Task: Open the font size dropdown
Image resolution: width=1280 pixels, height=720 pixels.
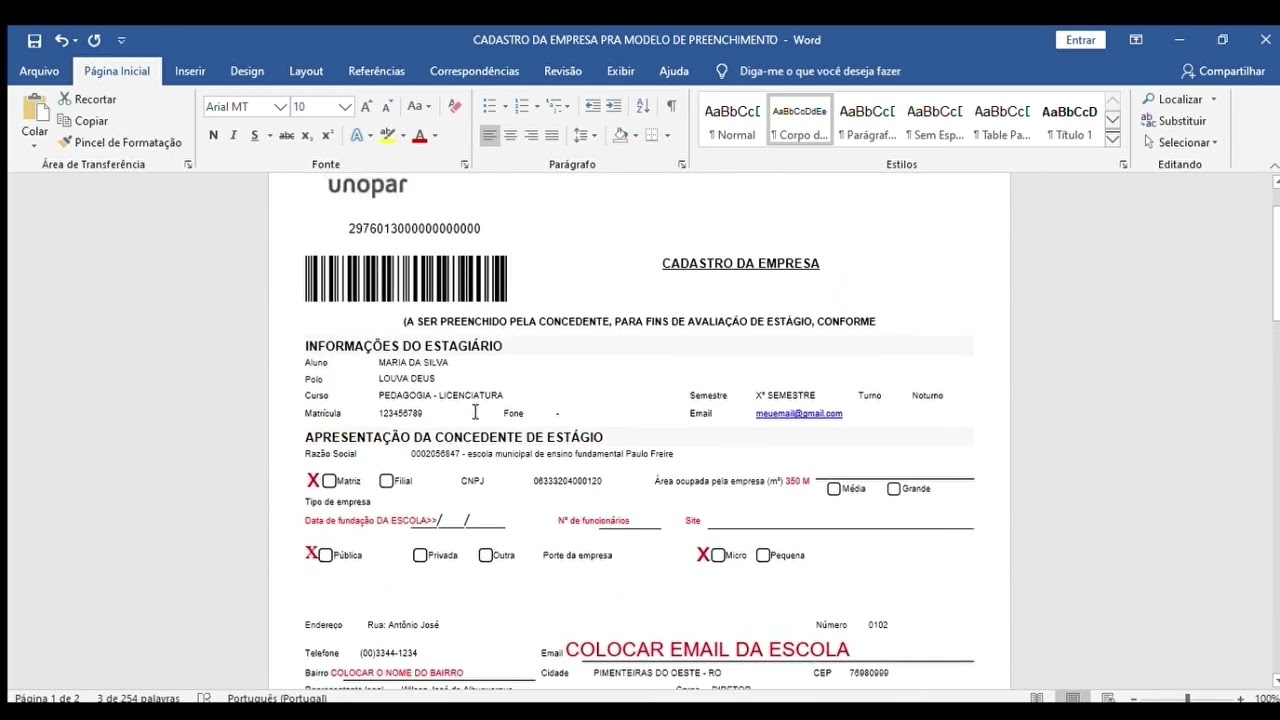Action: [345, 107]
